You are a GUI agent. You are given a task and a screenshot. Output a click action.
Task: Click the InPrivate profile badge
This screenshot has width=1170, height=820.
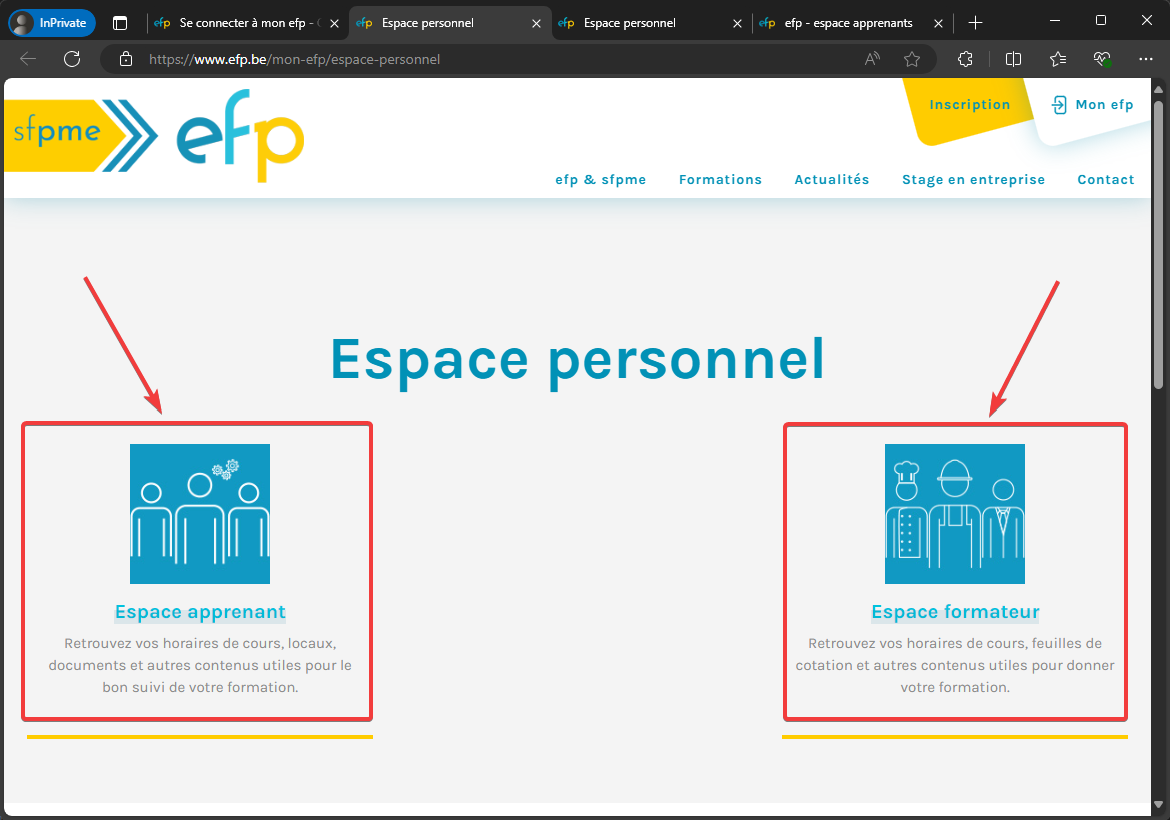(x=51, y=23)
